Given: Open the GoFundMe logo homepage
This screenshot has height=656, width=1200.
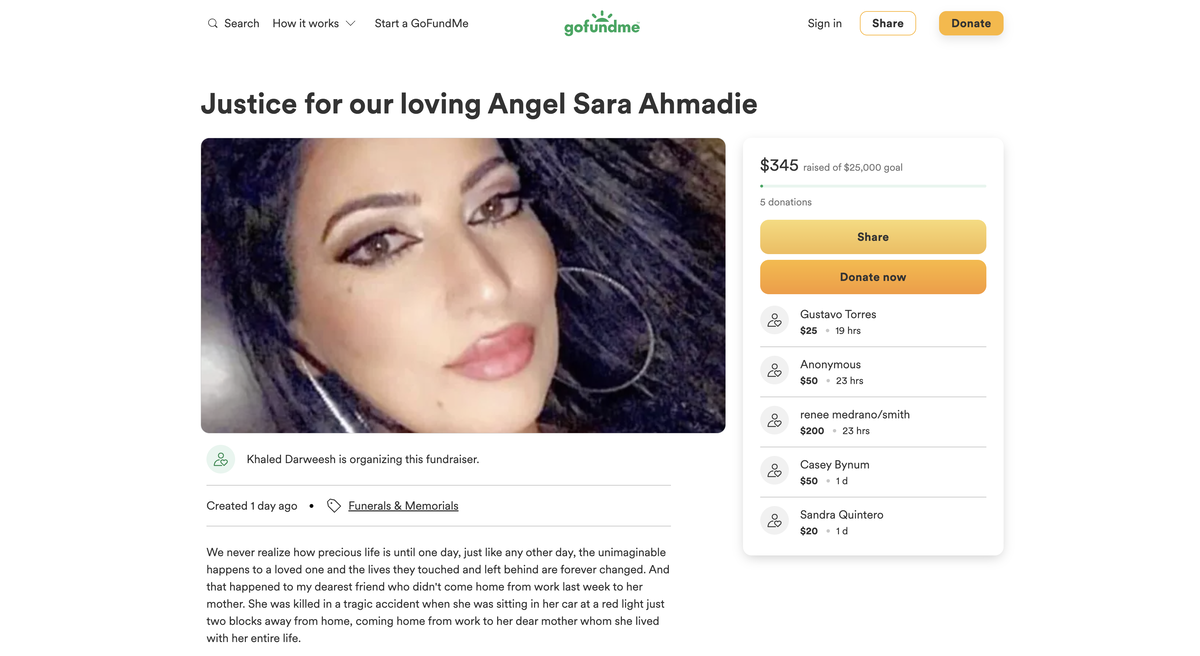Looking at the screenshot, I should pyautogui.click(x=602, y=23).
